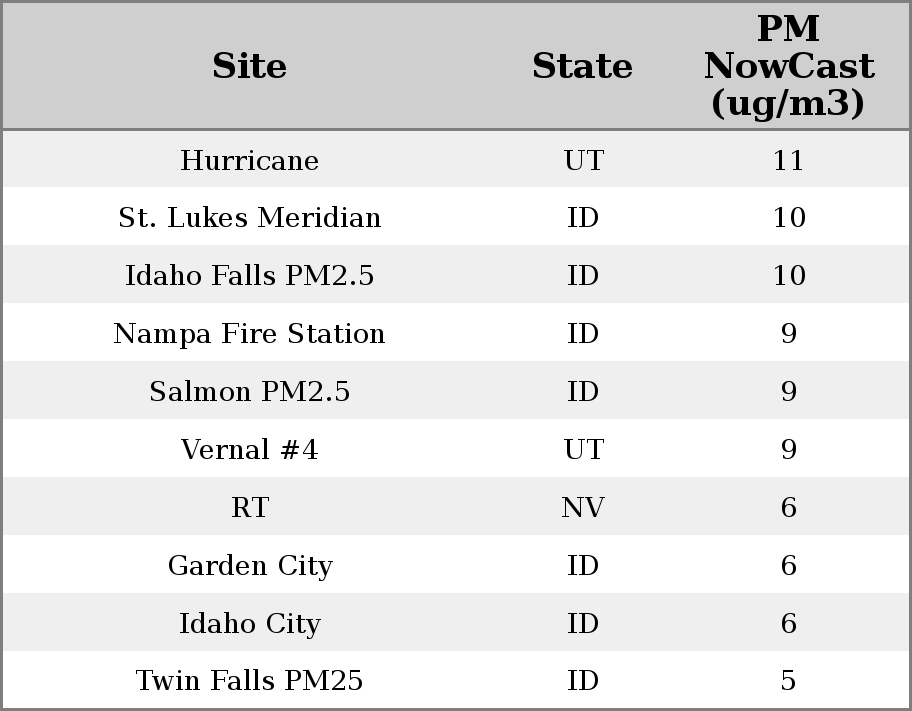Click the Idaho City site name
The image size is (912, 711).
pos(250,624)
